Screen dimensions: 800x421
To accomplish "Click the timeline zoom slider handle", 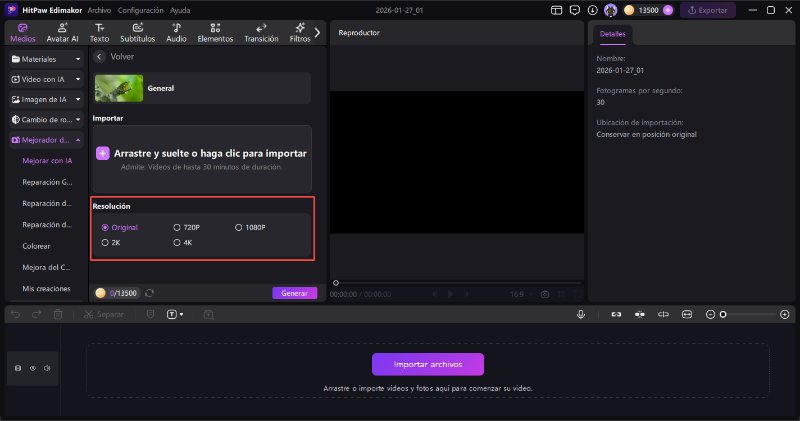I will pos(722,314).
